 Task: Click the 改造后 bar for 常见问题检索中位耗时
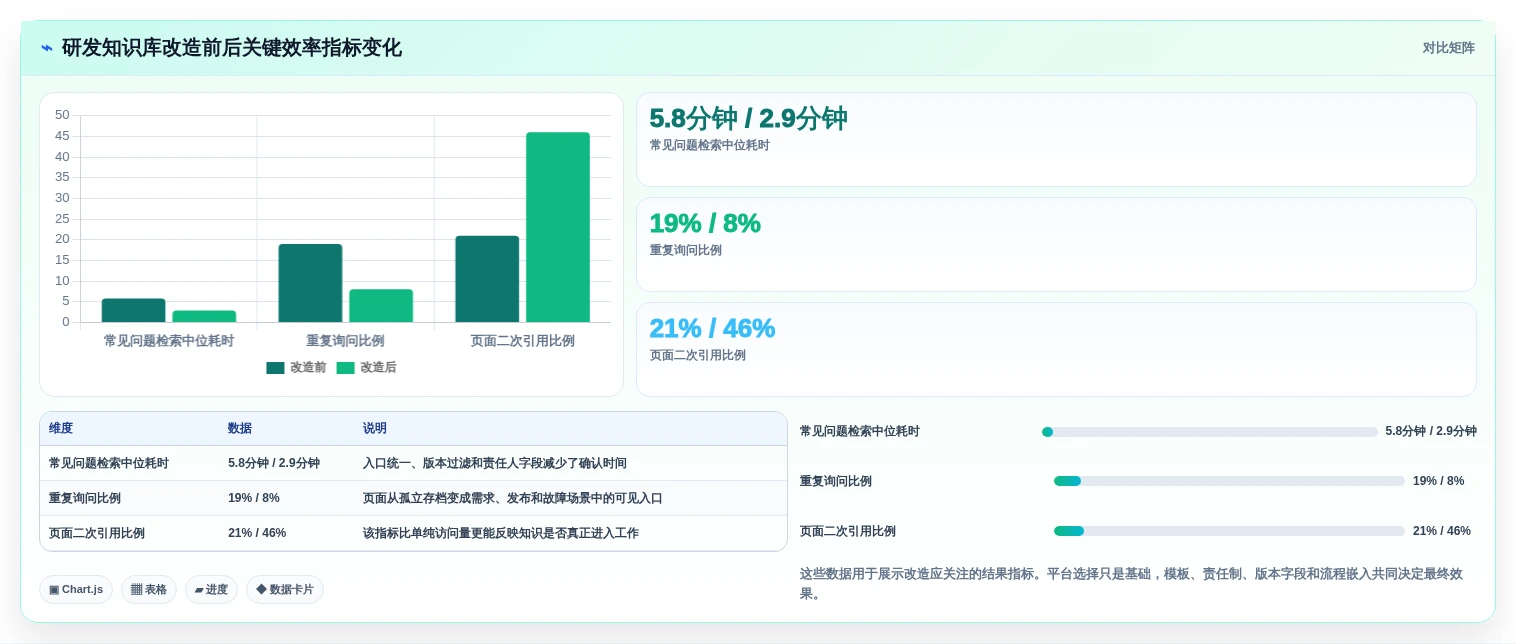click(x=204, y=316)
